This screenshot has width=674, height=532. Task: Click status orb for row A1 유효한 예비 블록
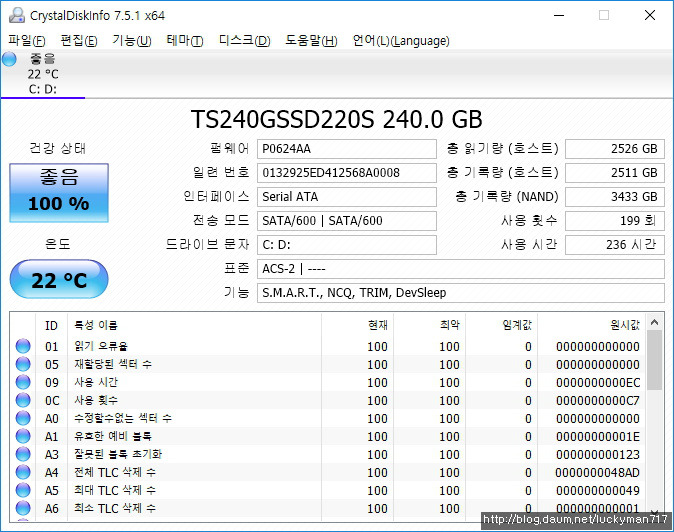click(23, 436)
